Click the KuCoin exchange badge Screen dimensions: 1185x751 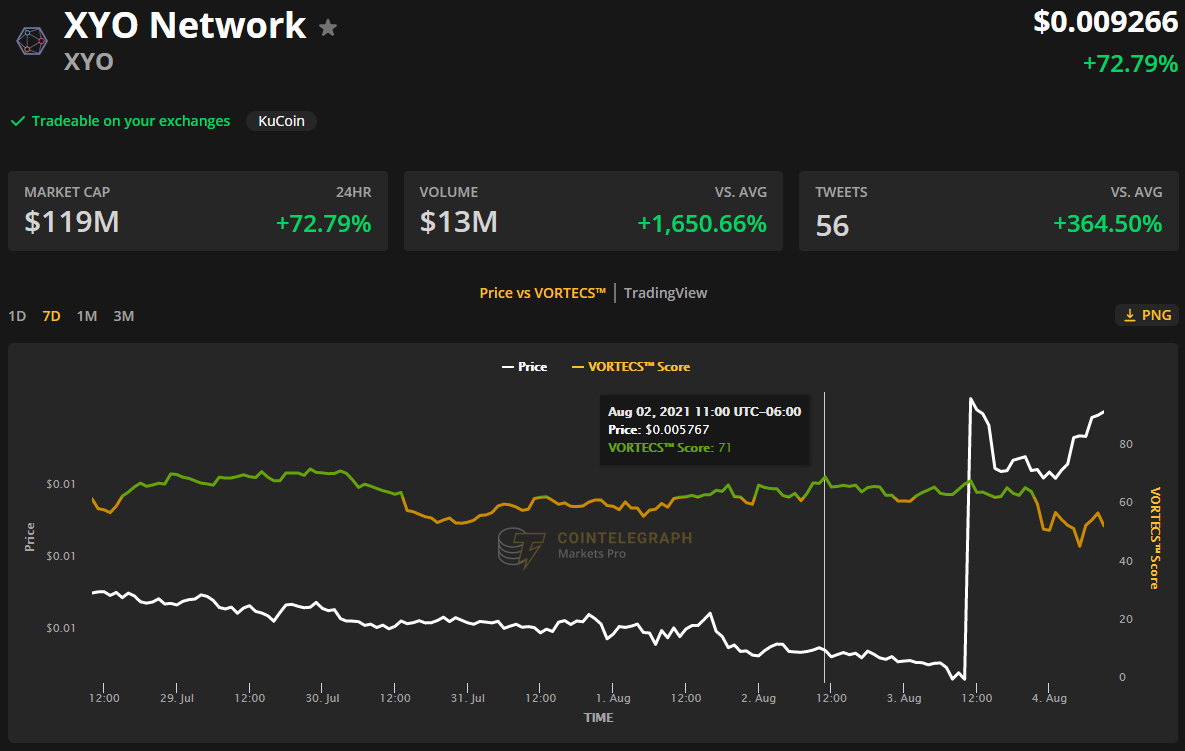click(281, 121)
